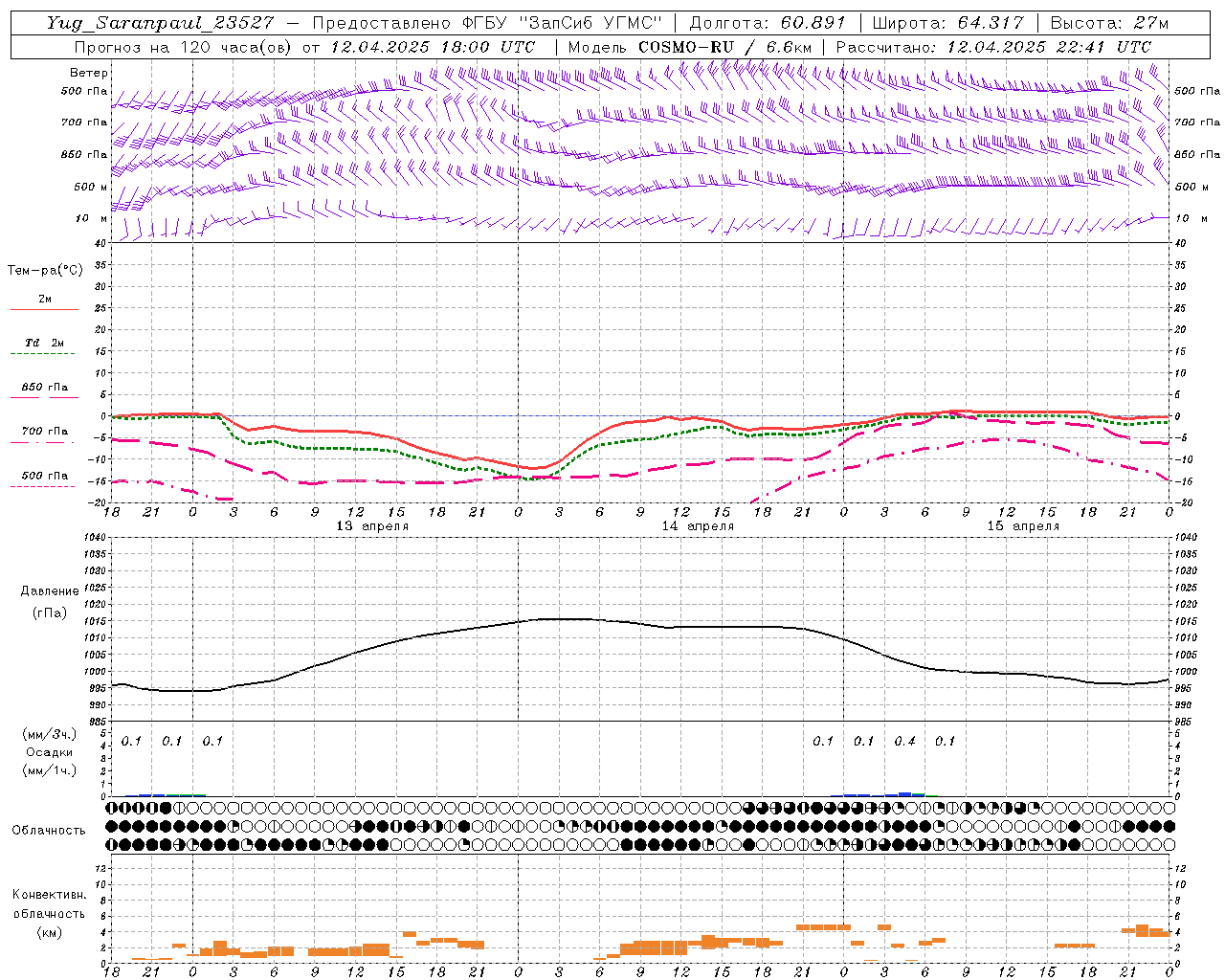Image resolution: width=1225 pixels, height=980 pixels.
Task: Click the 700 гПа temperature legend entry
Action: point(44,432)
